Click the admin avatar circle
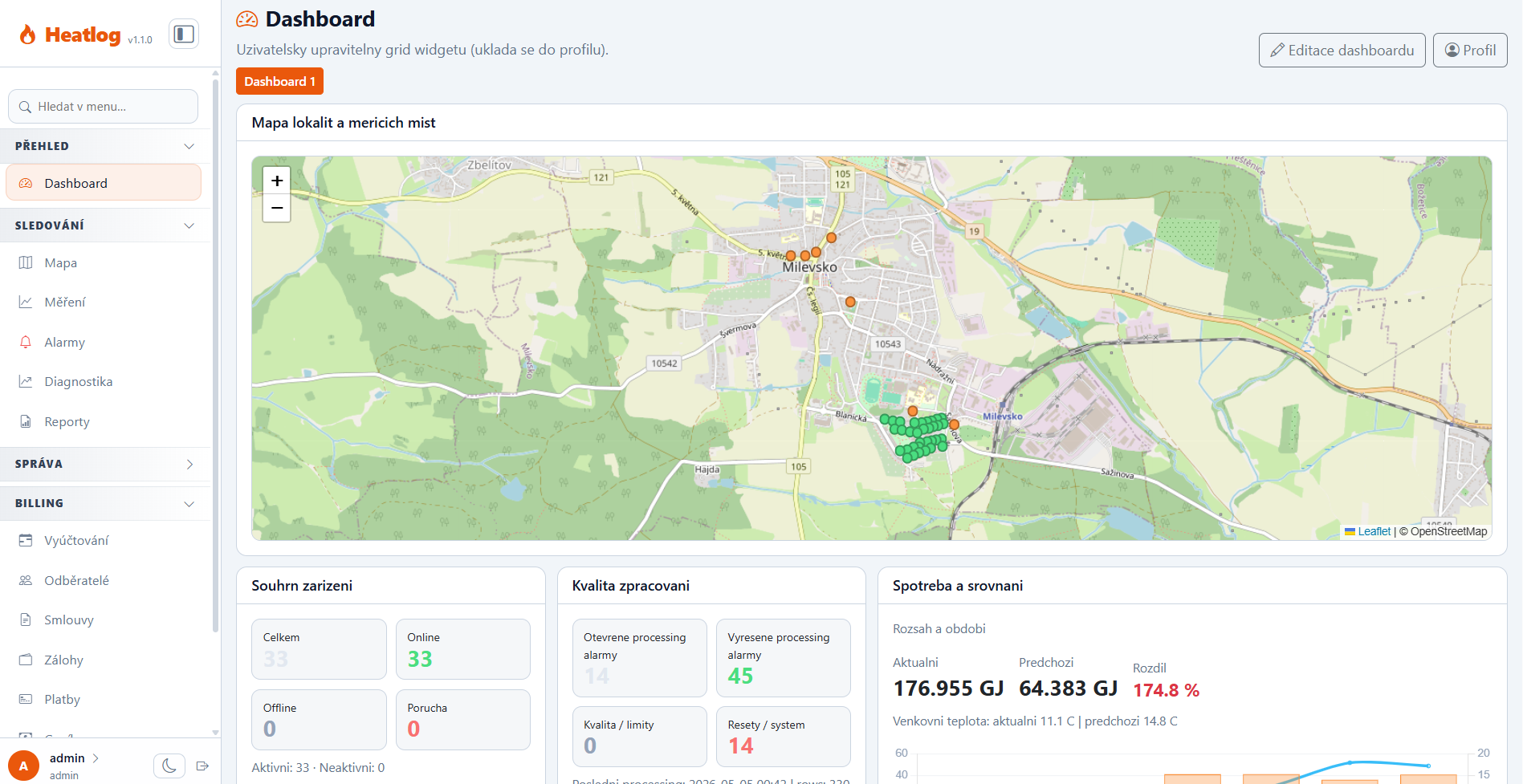Viewport: 1523px width, 784px height. [23, 766]
